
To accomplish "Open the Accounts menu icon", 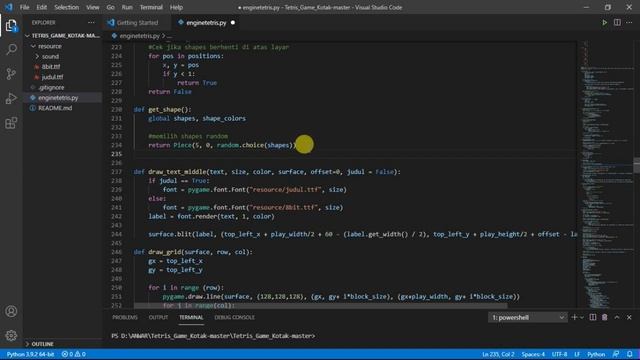I will coord(11,311).
